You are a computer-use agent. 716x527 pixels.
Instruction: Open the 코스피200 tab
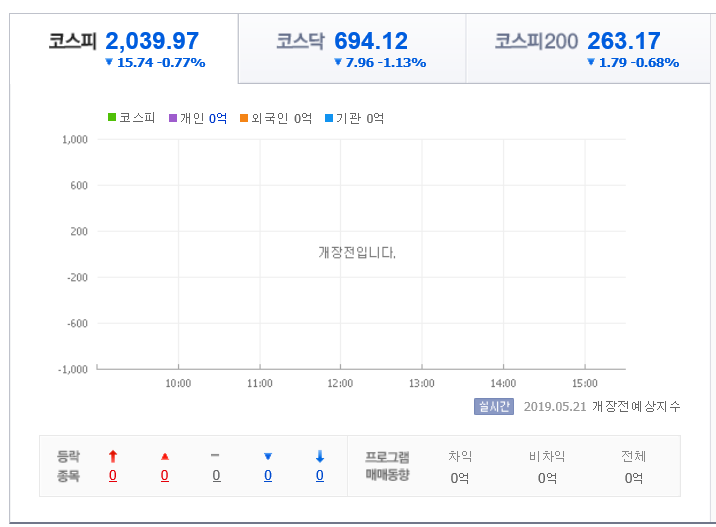pyautogui.click(x=588, y=48)
